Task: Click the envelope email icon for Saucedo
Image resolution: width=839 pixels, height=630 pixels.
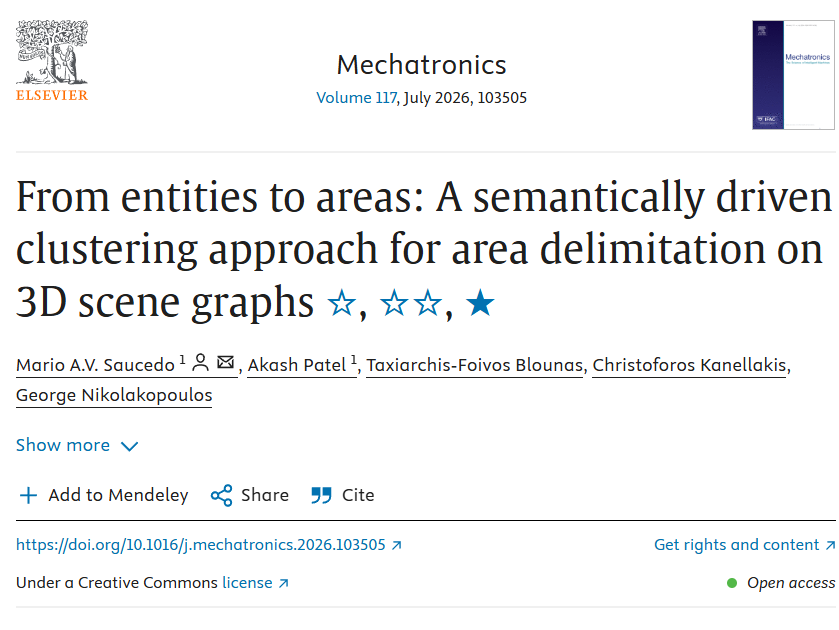Action: 225,362
